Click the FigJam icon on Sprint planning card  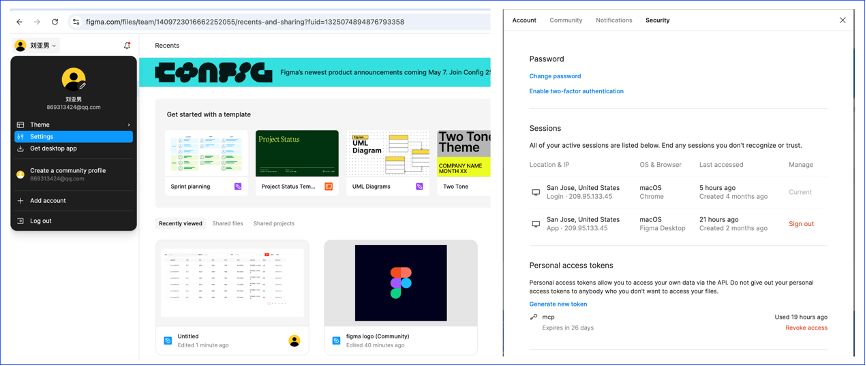tap(238, 187)
